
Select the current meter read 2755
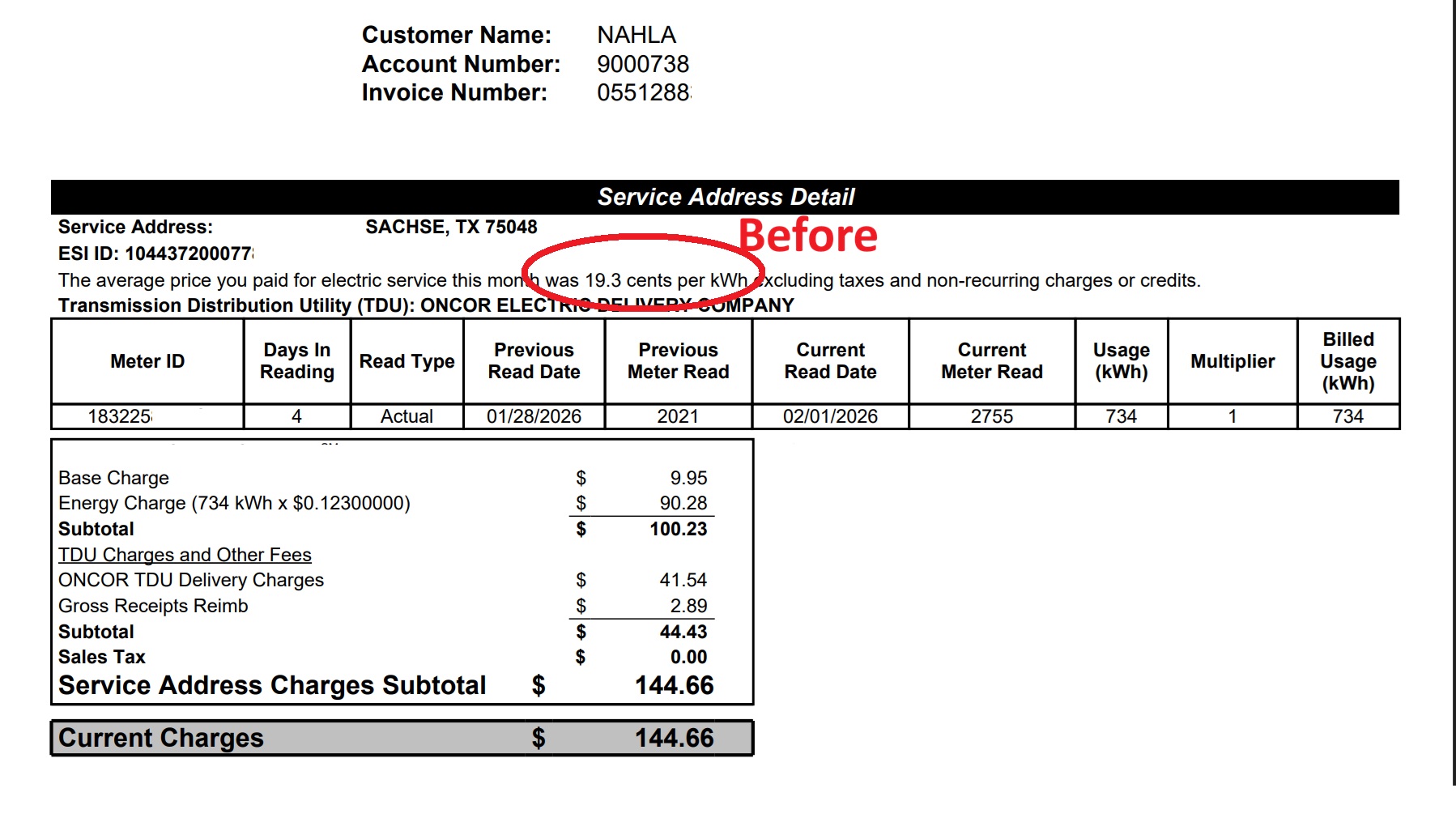point(991,416)
